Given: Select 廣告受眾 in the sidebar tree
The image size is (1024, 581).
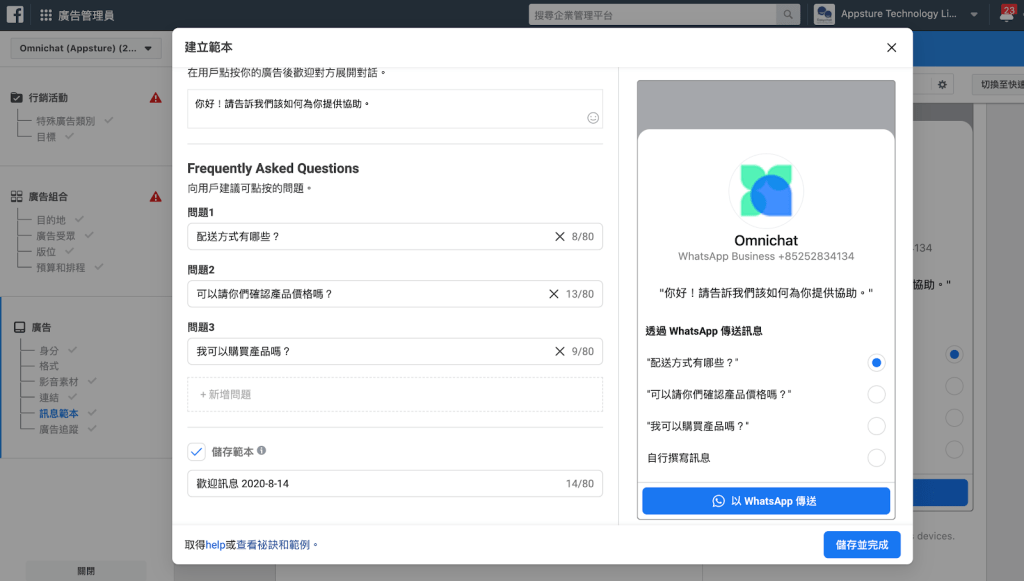Looking at the screenshot, I should pos(56,236).
